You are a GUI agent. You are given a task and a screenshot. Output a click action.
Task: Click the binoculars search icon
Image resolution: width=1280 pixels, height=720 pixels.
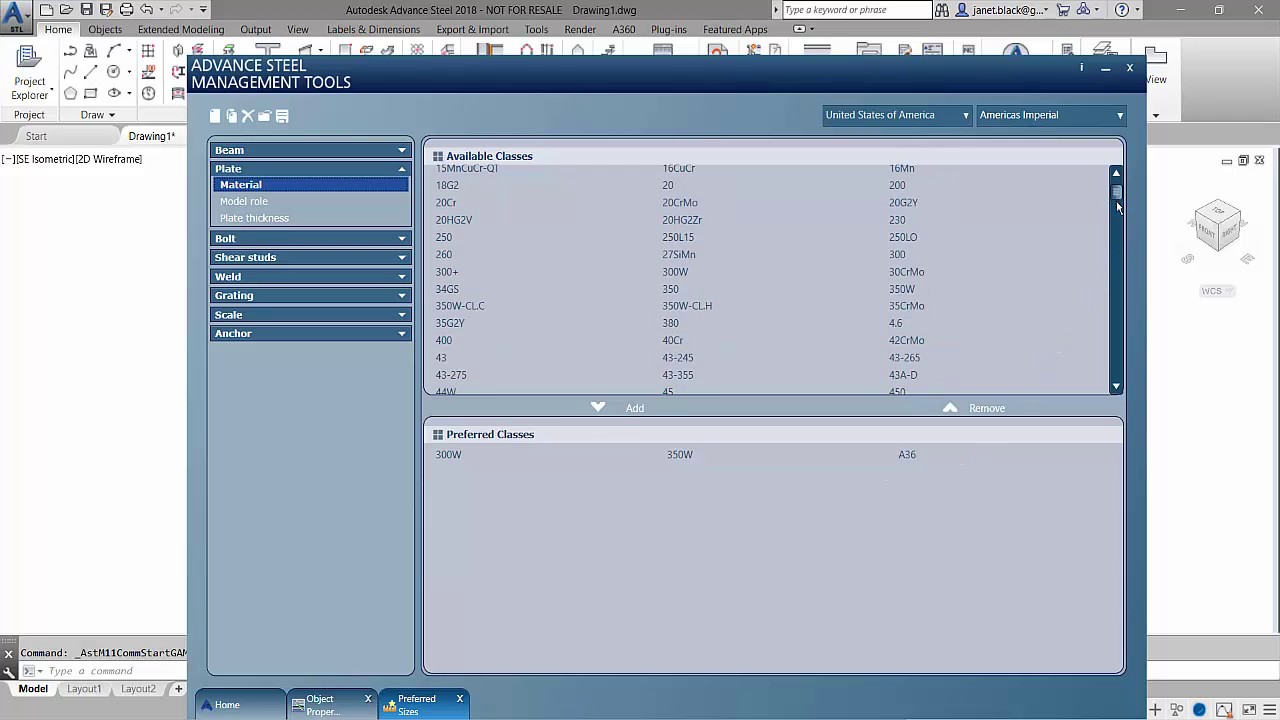coord(942,10)
